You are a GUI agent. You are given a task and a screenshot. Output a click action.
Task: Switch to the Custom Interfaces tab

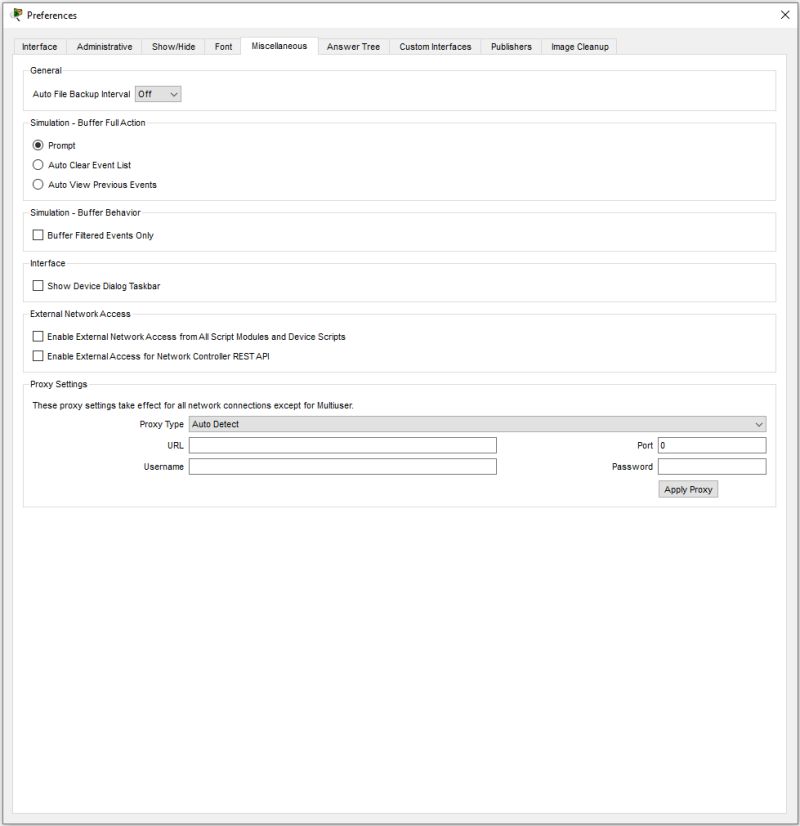(x=435, y=46)
